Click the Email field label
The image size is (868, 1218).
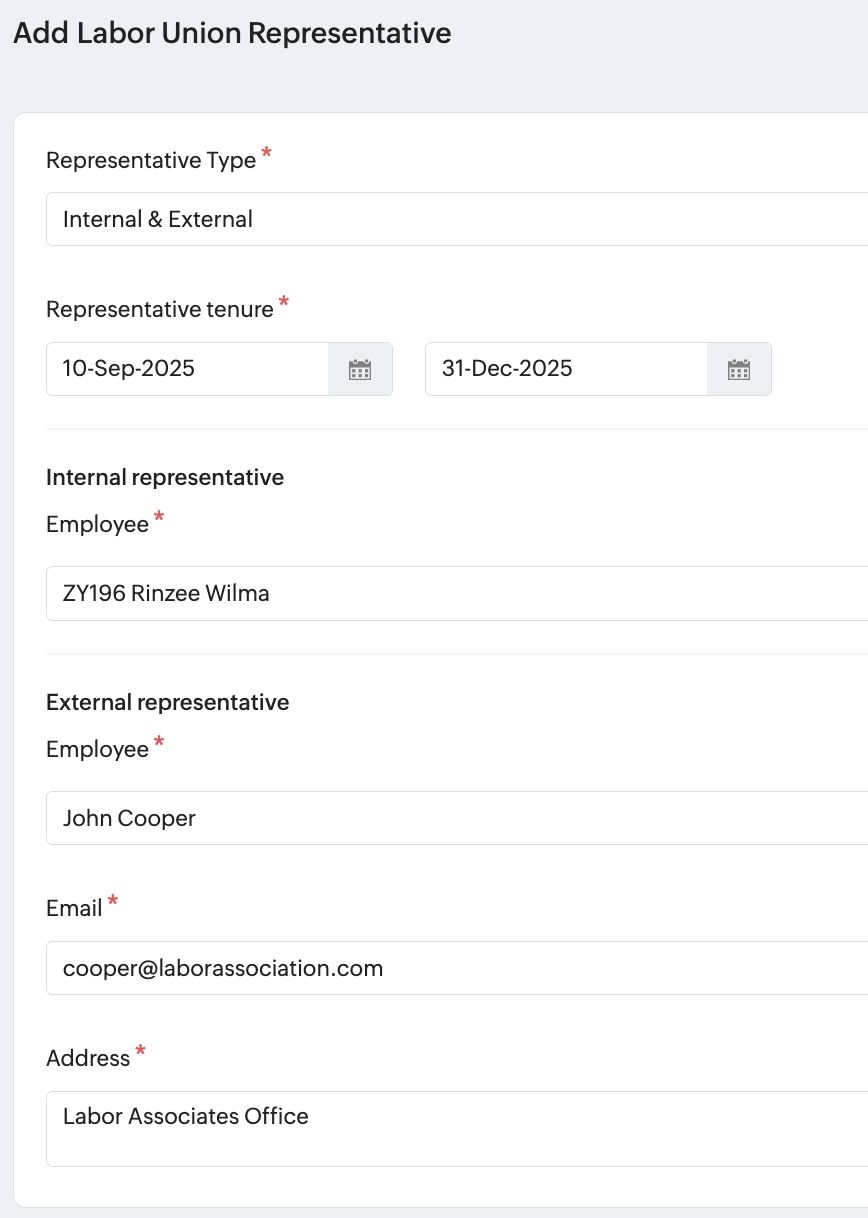tap(74, 908)
